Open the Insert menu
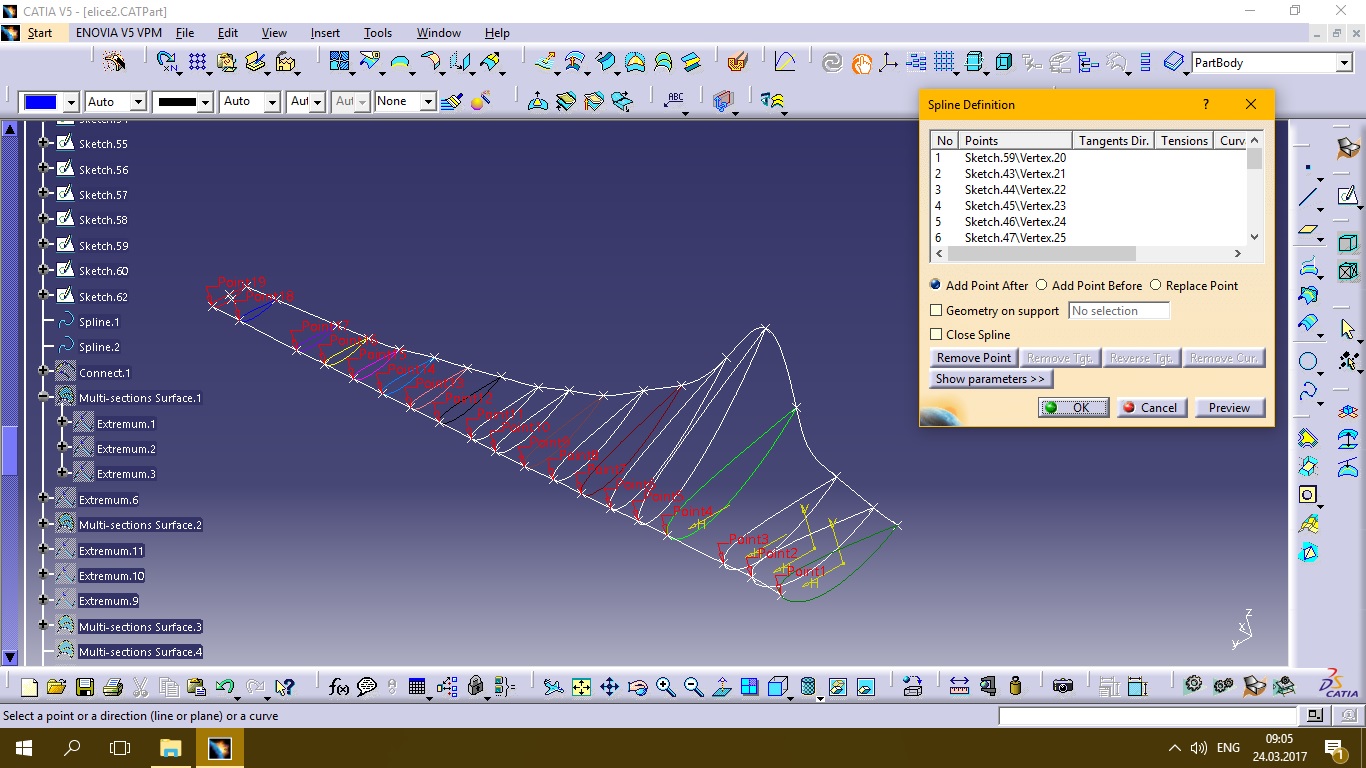 (x=325, y=33)
